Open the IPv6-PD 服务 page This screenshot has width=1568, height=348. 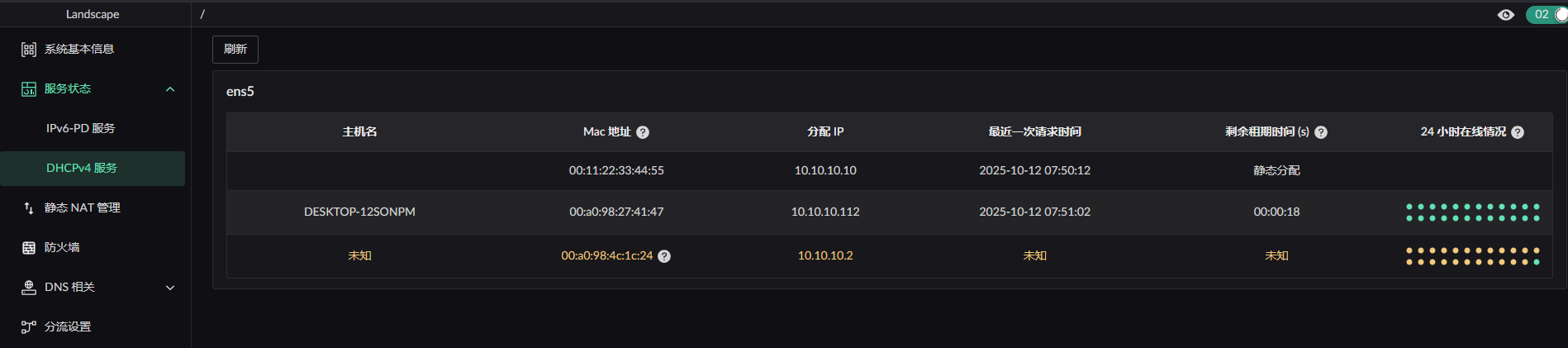pyautogui.click(x=81, y=129)
